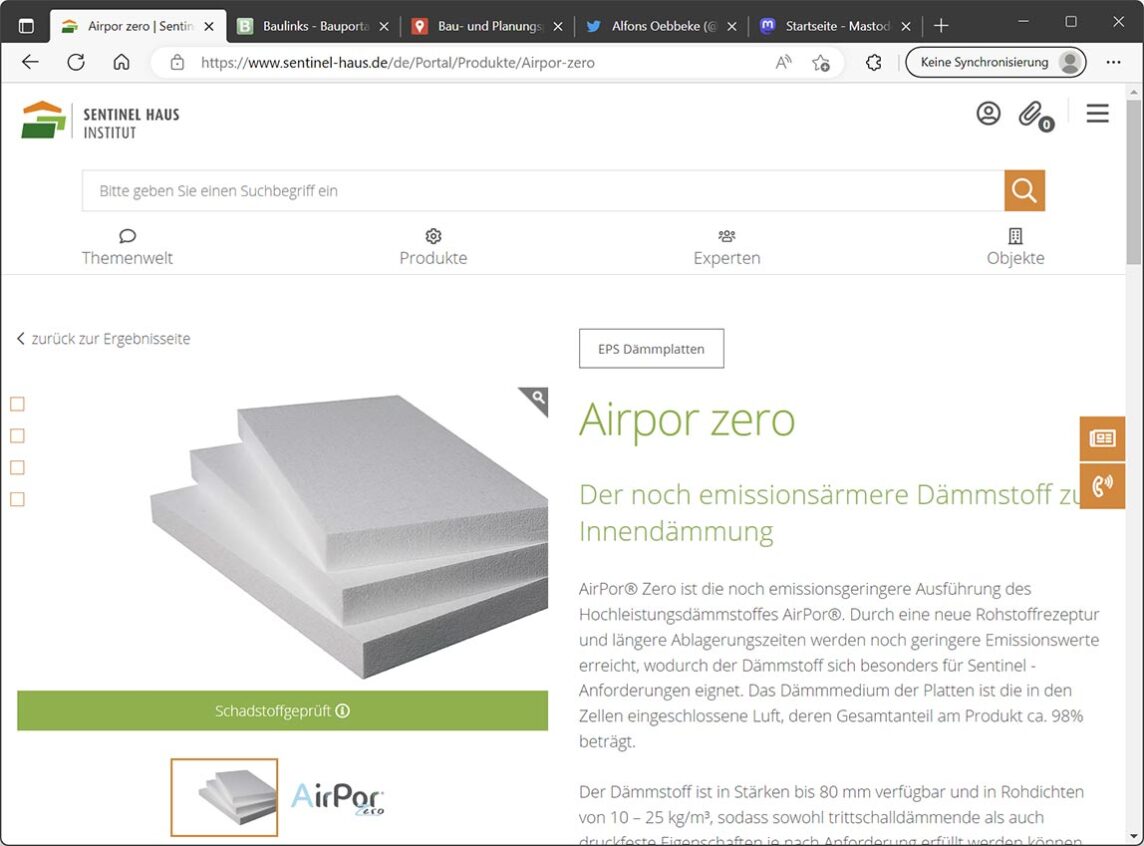Open user account profile icon
The image size is (1144, 846).
[x=989, y=114]
